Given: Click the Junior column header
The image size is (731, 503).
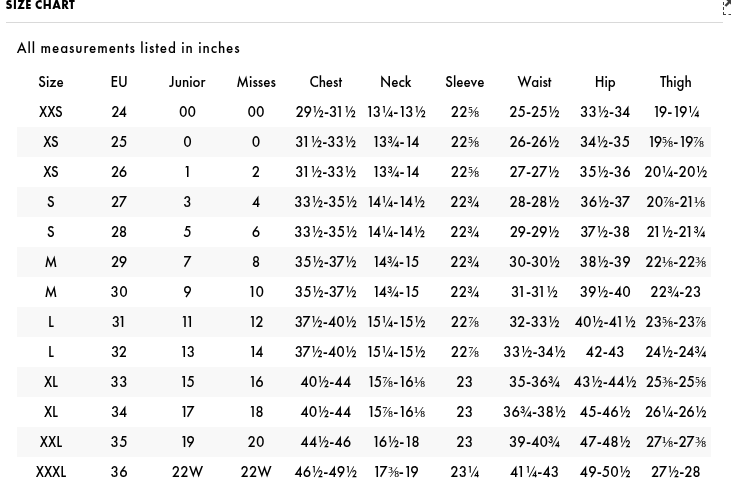Looking at the screenshot, I should 187,82.
